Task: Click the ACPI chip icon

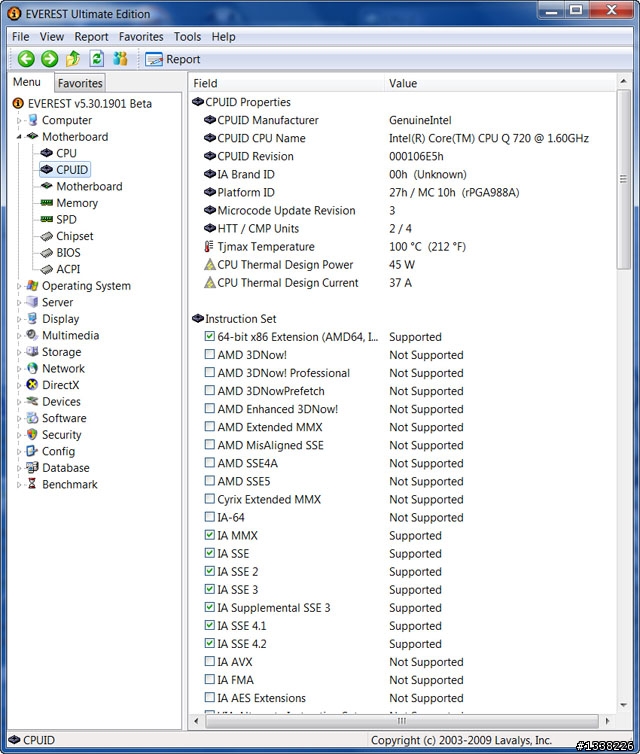Action: tap(47, 269)
